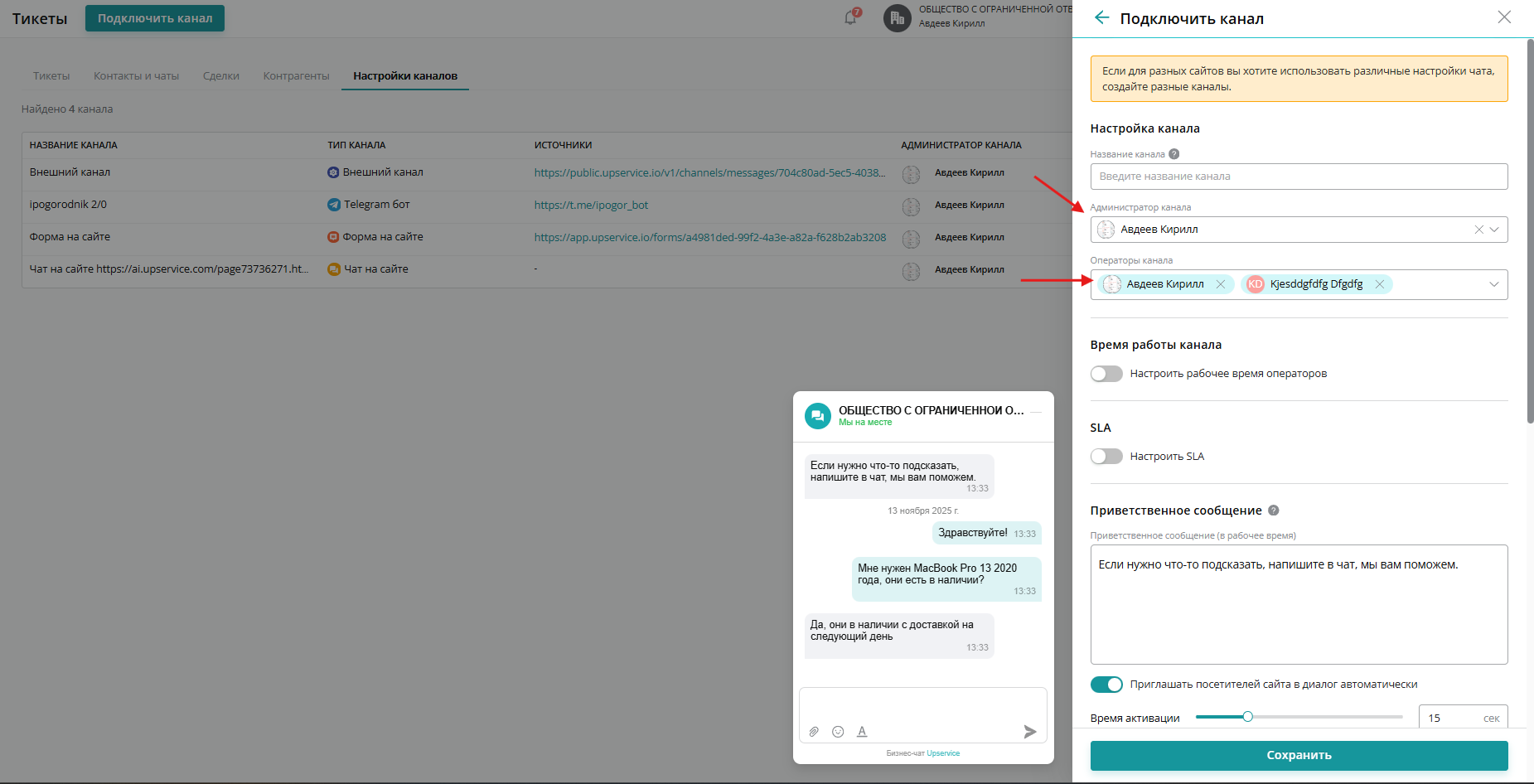Switch to Контакты и чаты tab
The width and height of the screenshot is (1534, 784).
coord(136,76)
